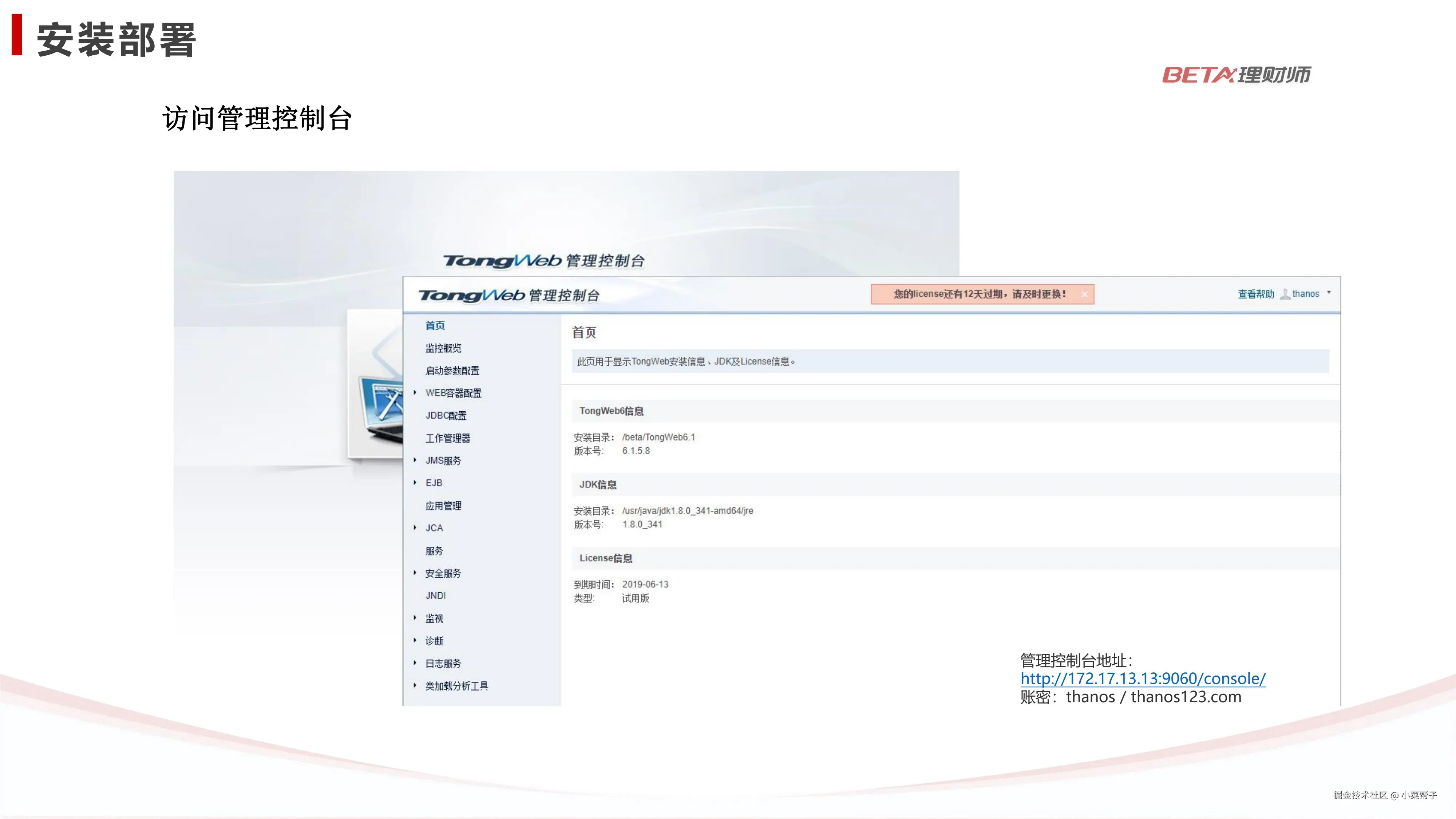Expand the WEB容器配置 tree arrow

(x=415, y=392)
